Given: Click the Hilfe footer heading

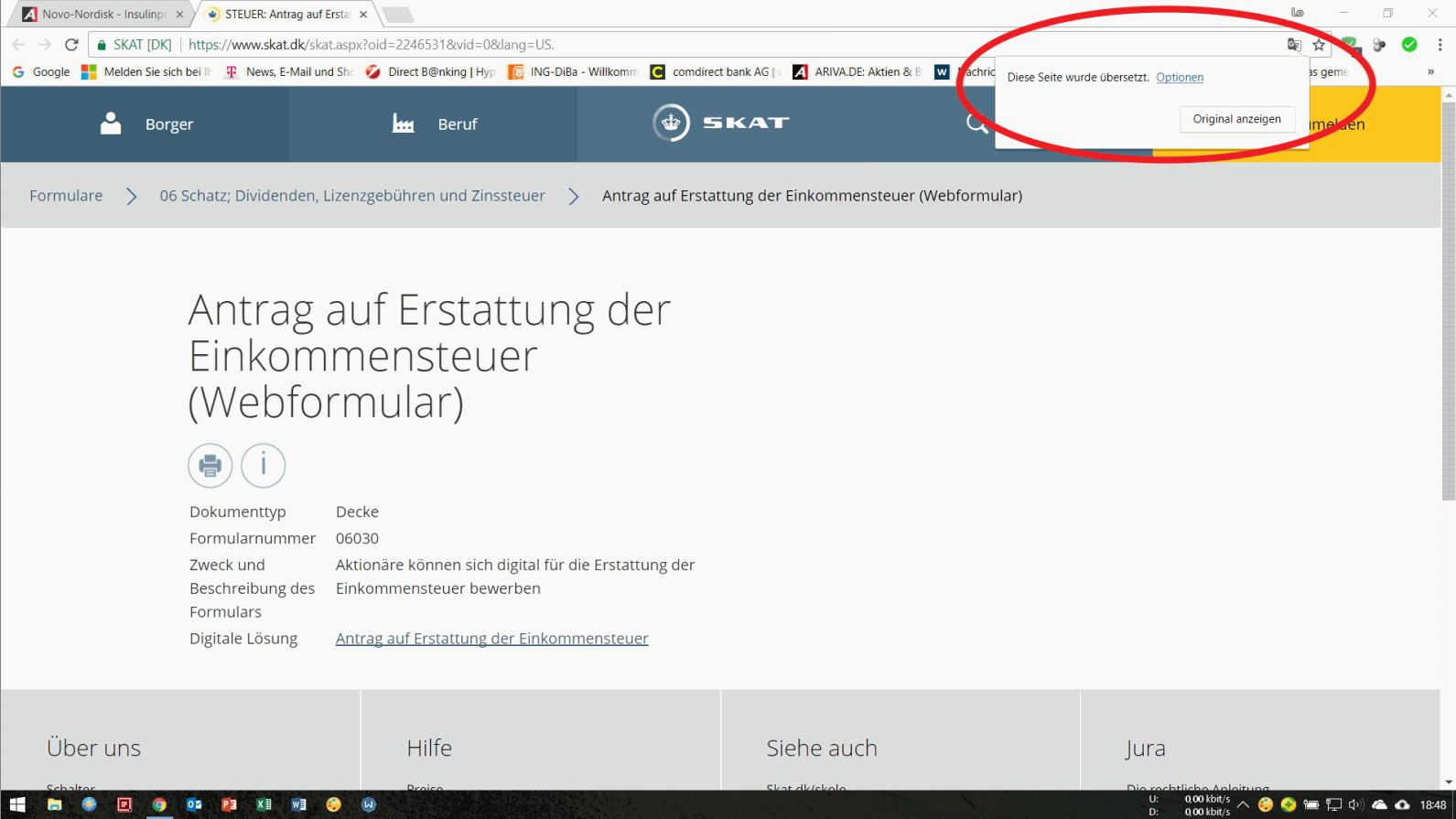Looking at the screenshot, I should tap(429, 748).
